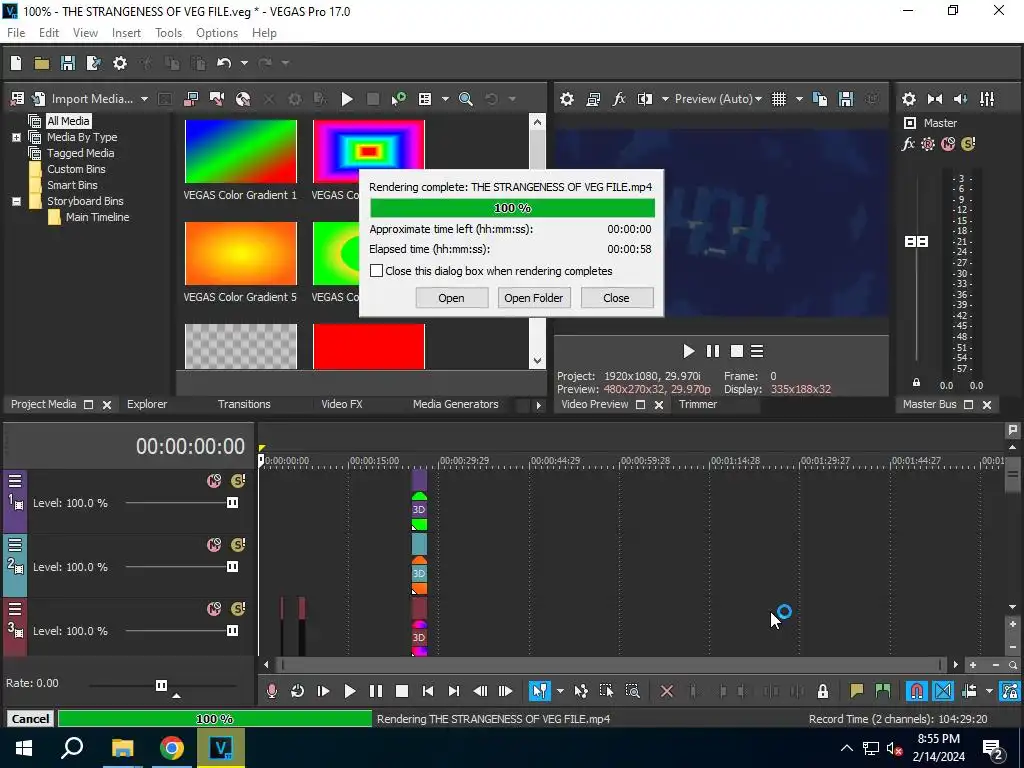Stop in Video Preview transport

click(737, 351)
